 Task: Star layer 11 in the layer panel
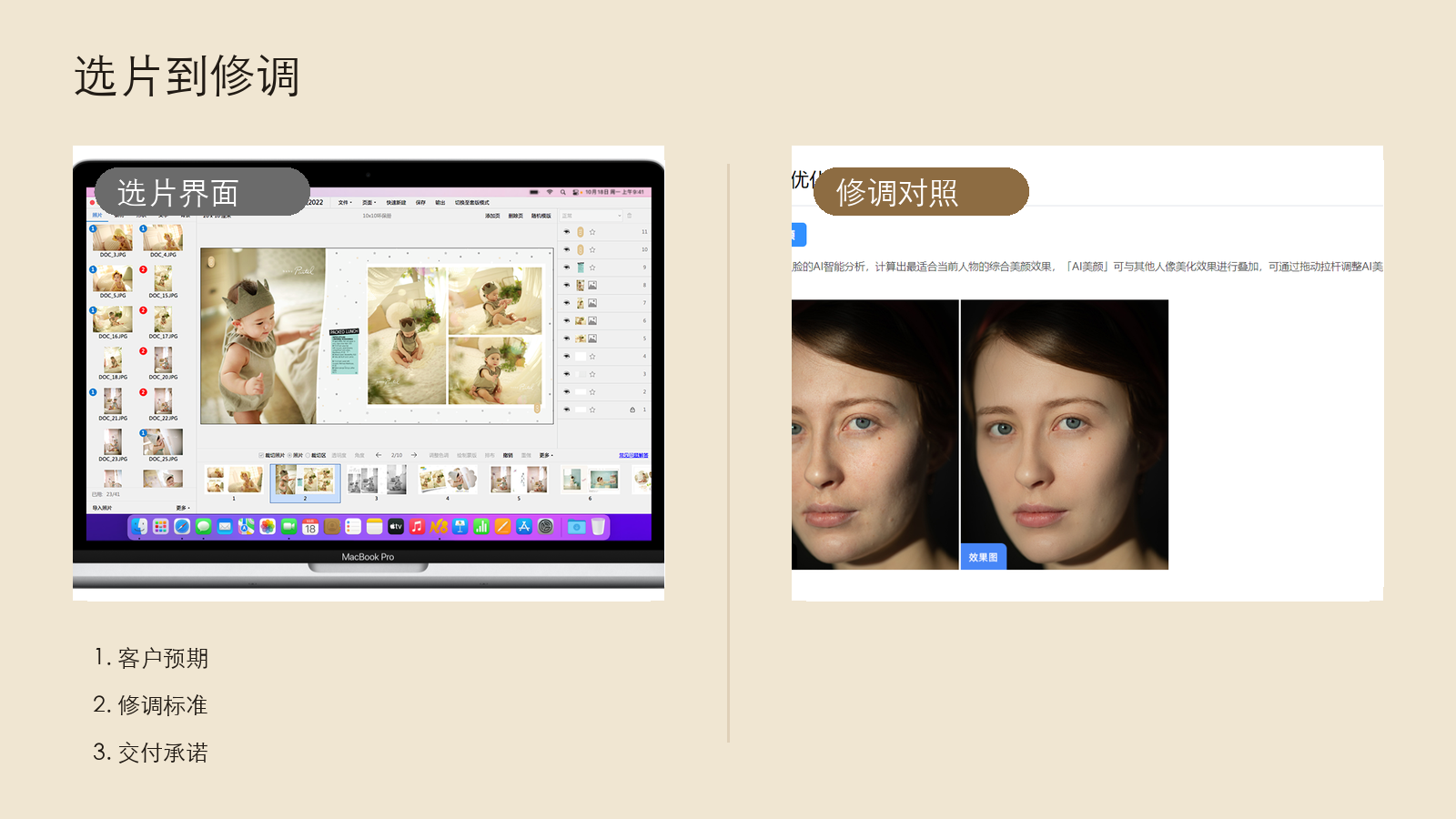592,232
